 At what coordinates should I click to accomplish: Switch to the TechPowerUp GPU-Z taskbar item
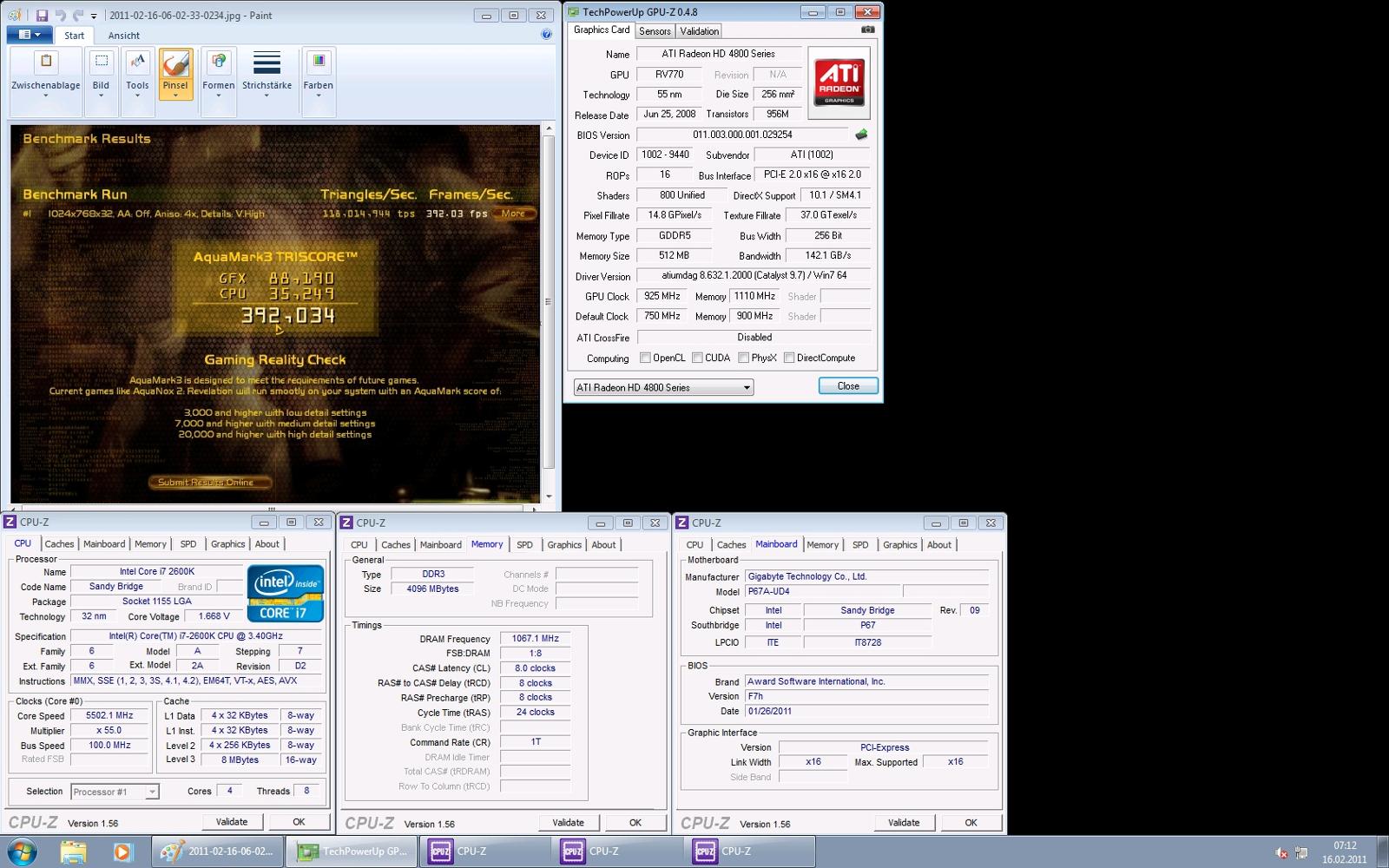351,852
